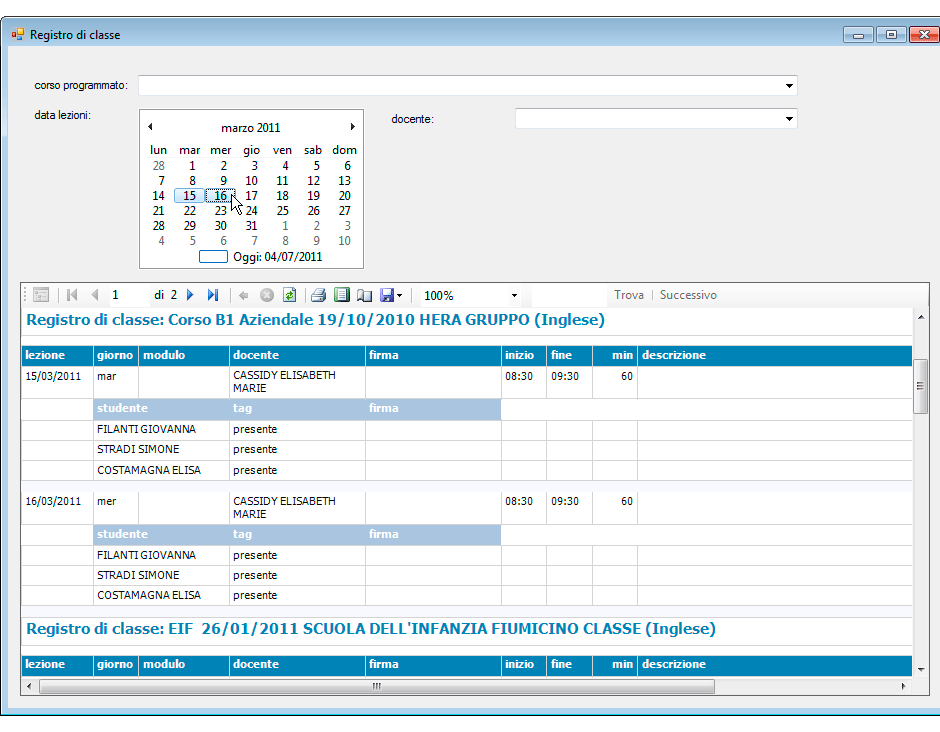The height and width of the screenshot is (732, 940).
Task: Expand the docente combo box
Action: tap(789, 119)
